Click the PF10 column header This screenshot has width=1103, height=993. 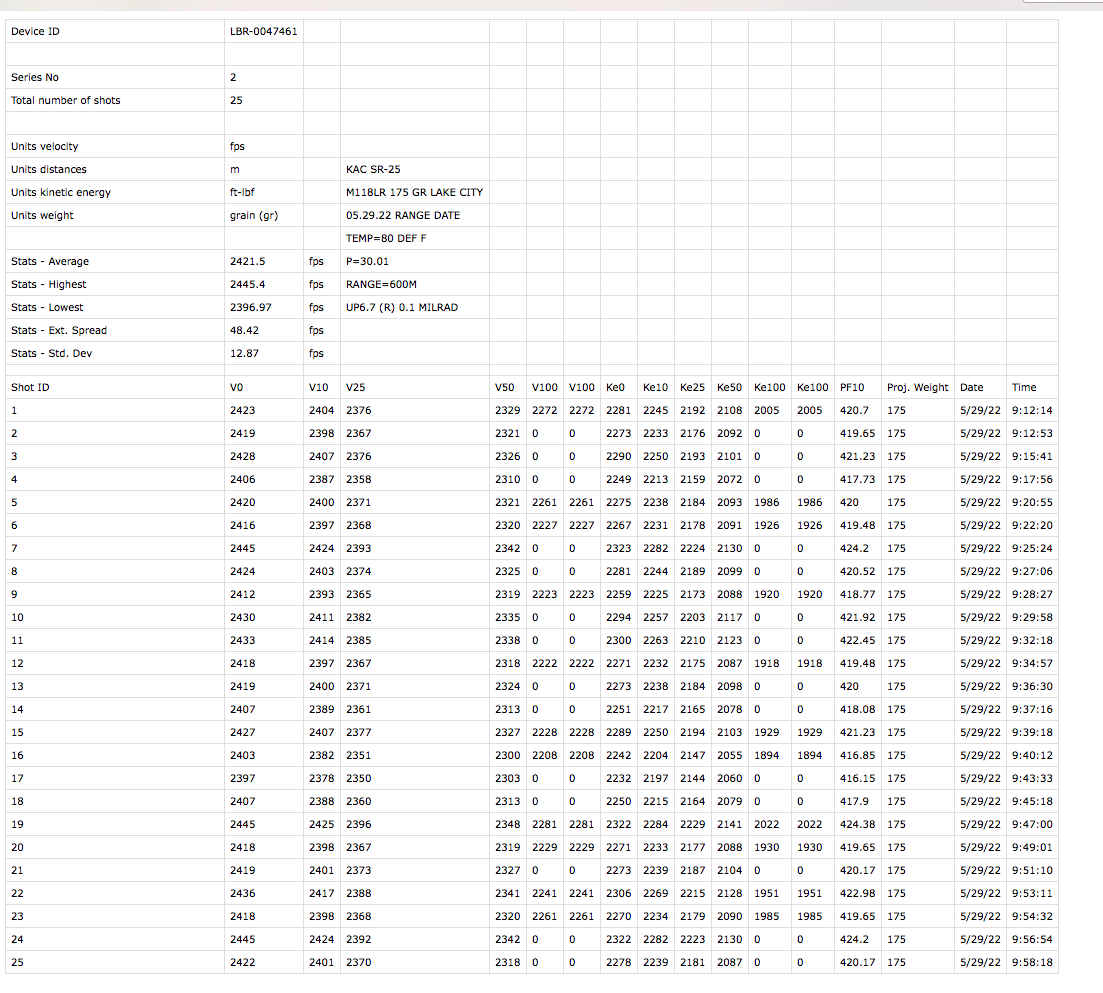point(852,387)
